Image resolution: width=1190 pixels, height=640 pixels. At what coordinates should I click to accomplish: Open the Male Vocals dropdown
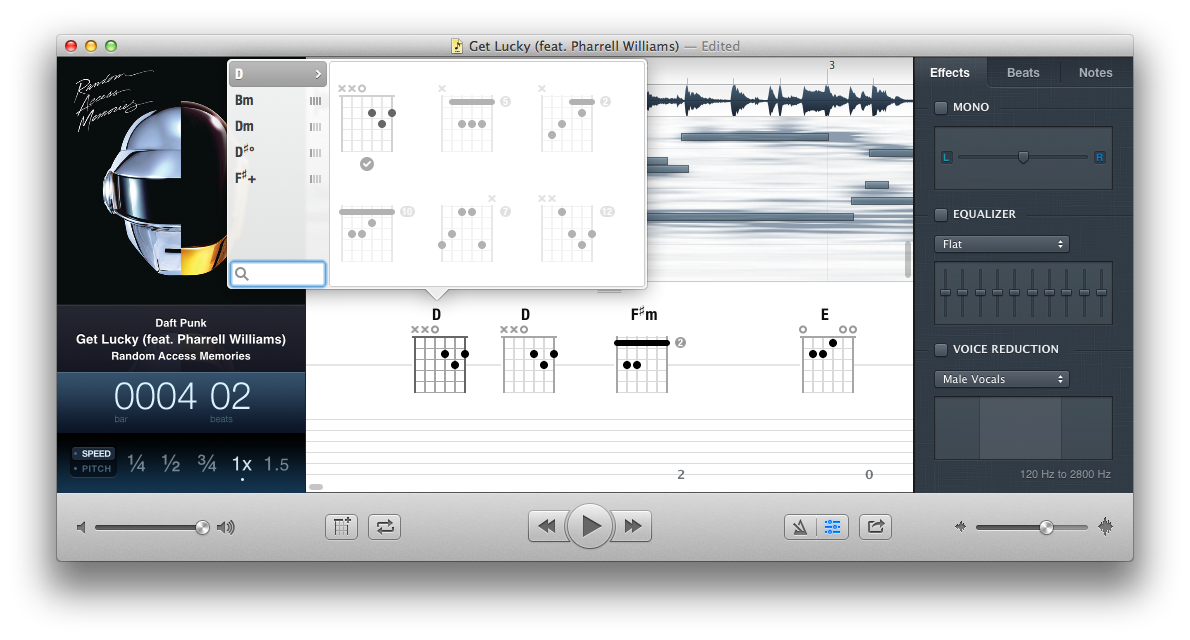pyautogui.click(x=1002, y=379)
